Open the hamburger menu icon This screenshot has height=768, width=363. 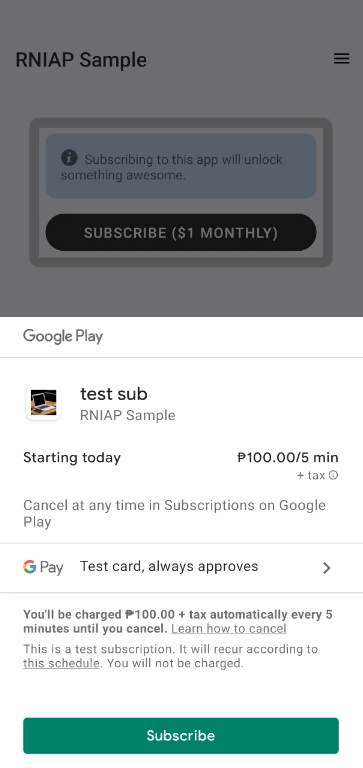[341, 59]
